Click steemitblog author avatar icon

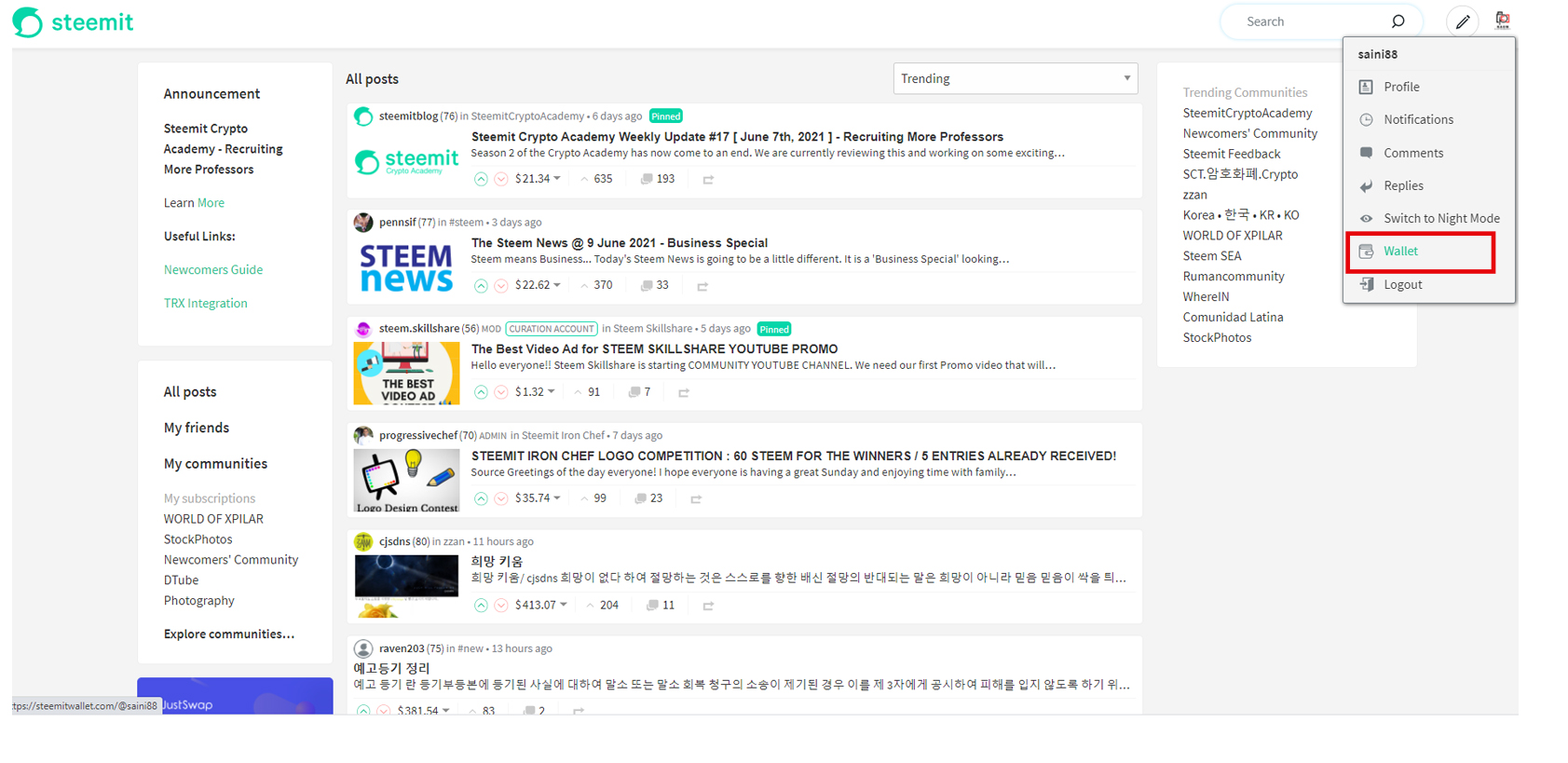point(363,116)
